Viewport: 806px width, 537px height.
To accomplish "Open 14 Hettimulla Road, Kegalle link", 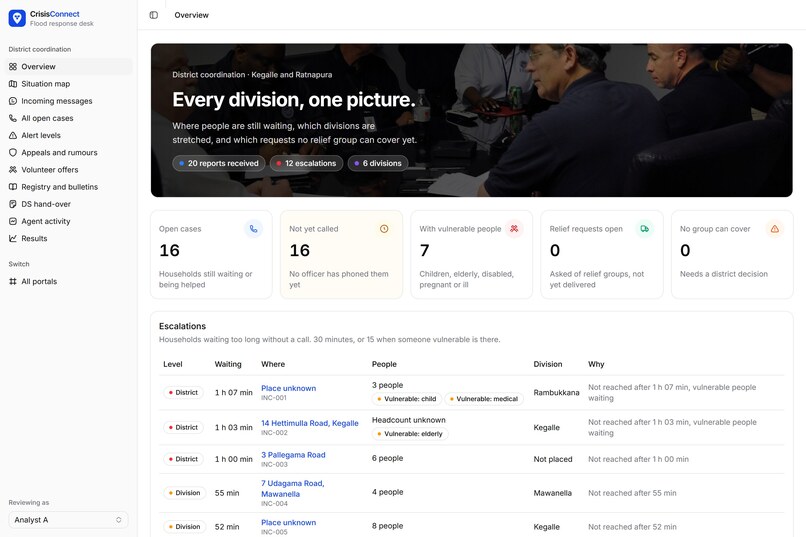I will coord(309,423).
